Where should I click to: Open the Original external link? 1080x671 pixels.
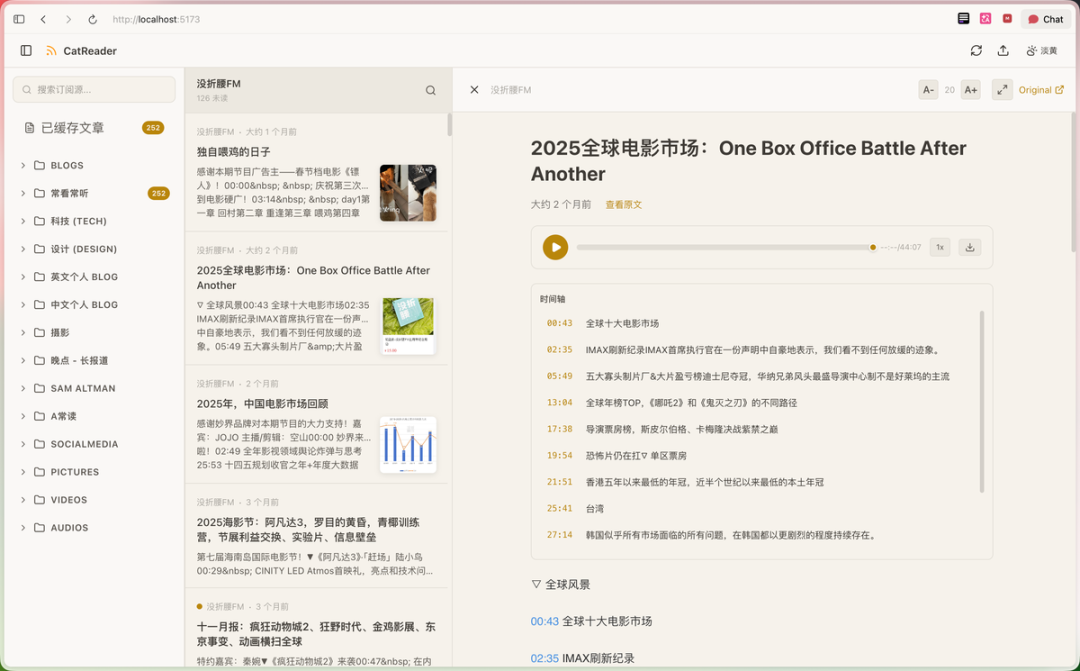point(1041,90)
